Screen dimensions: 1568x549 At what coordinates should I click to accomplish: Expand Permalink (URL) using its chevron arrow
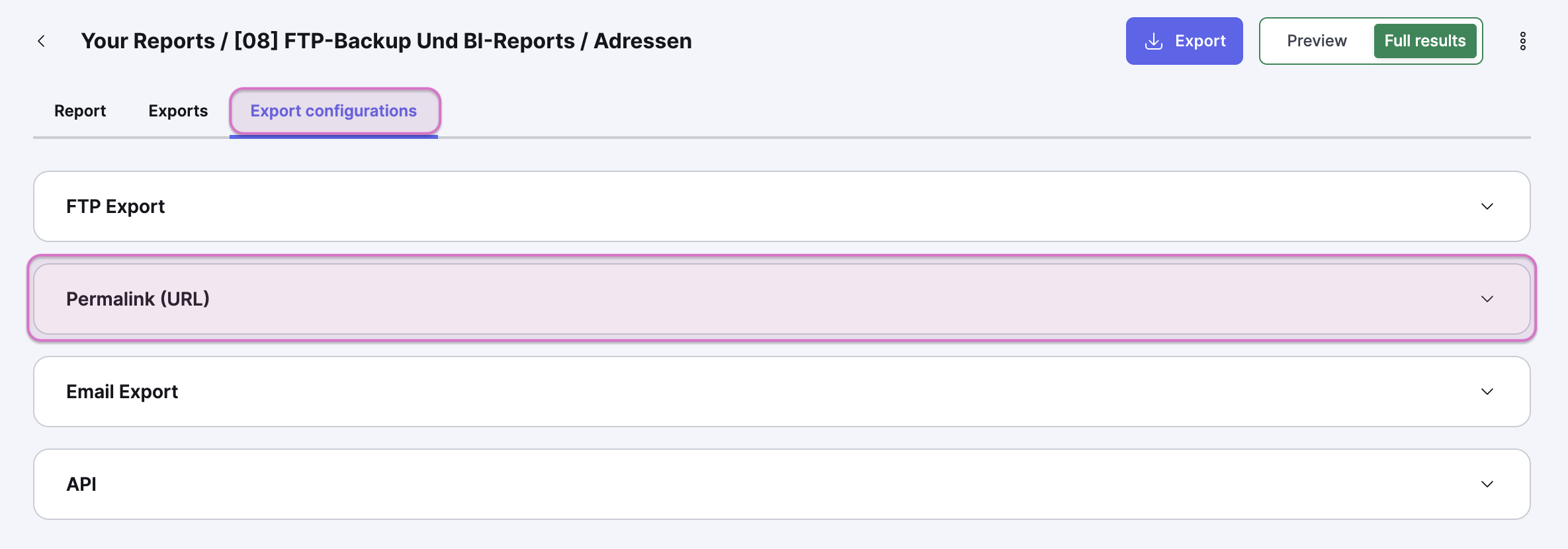coord(1487,299)
